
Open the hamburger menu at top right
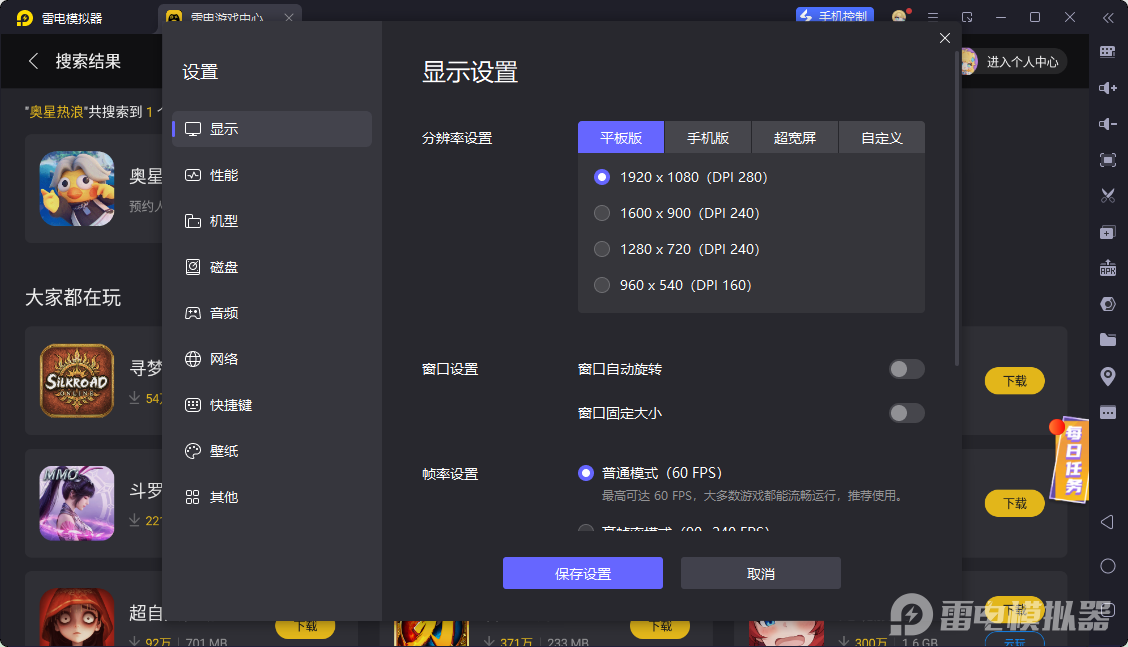pos(932,17)
